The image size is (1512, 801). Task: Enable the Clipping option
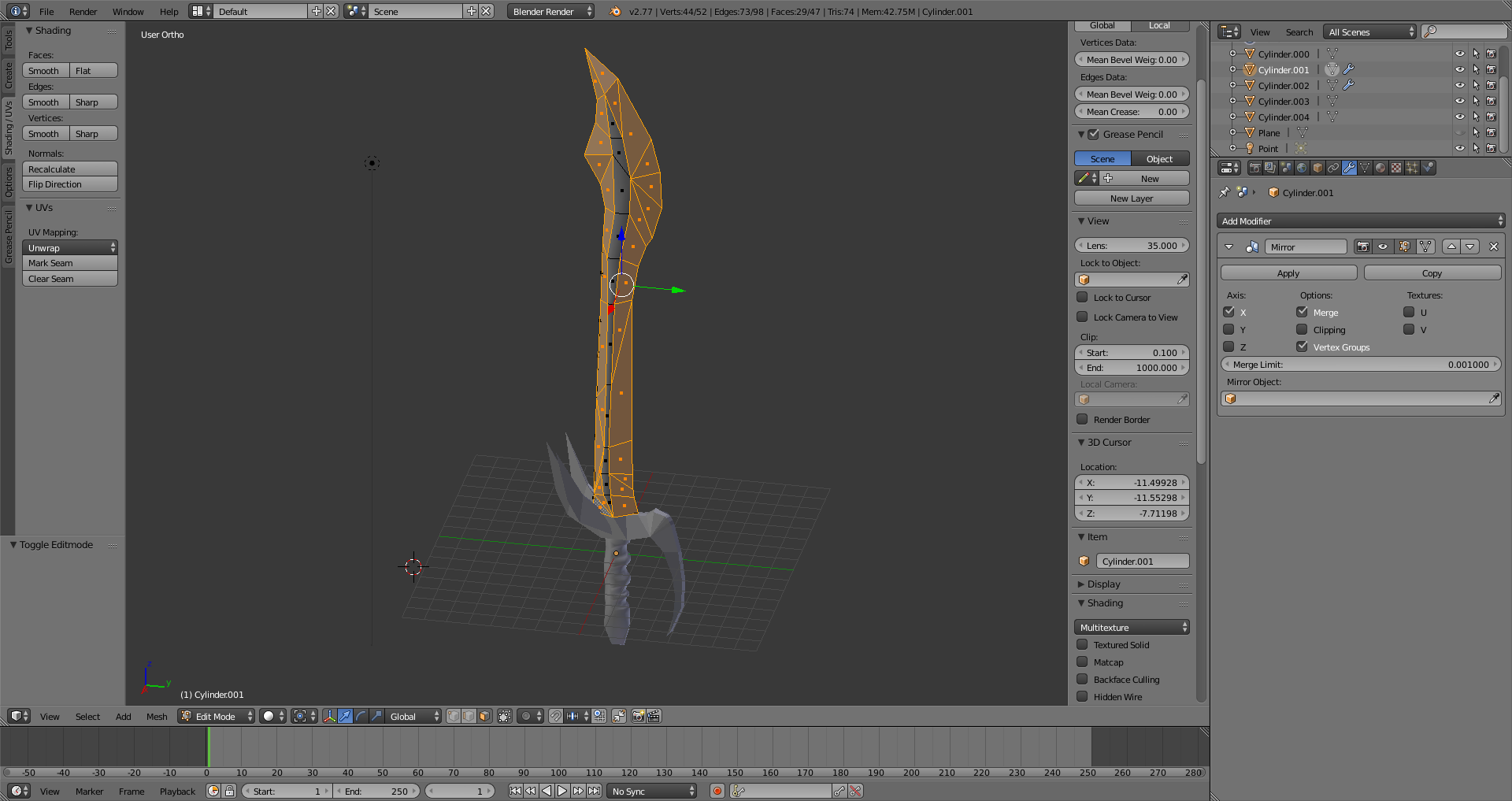click(x=1302, y=329)
